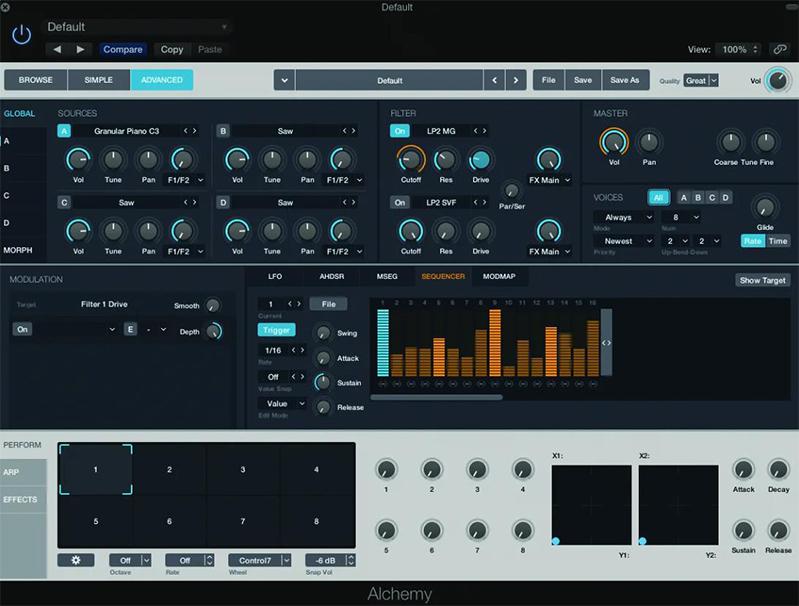Toggle Source A on/off button
Viewport: 799px width, 606px height.
click(64, 131)
